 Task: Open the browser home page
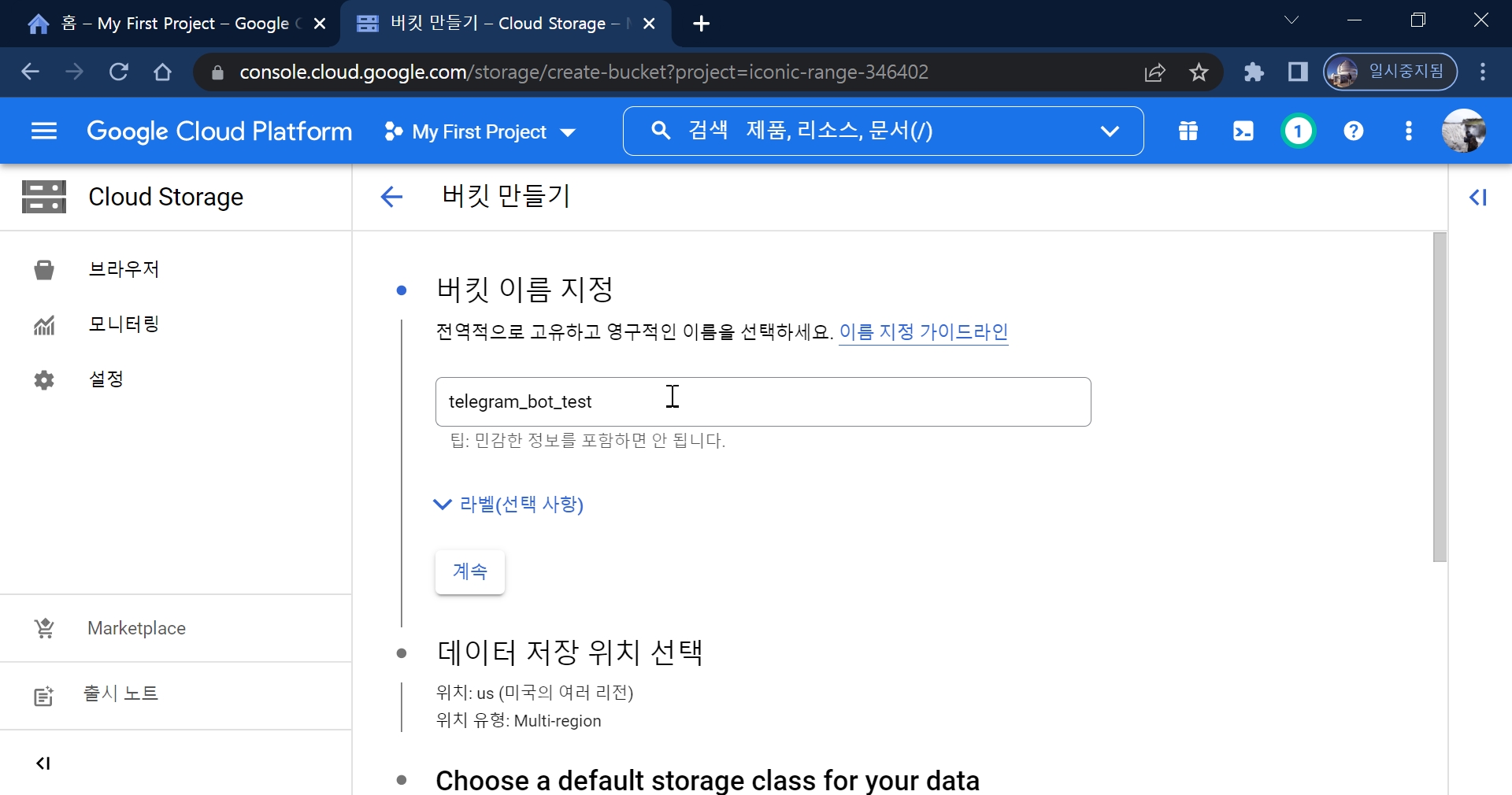coord(162,72)
